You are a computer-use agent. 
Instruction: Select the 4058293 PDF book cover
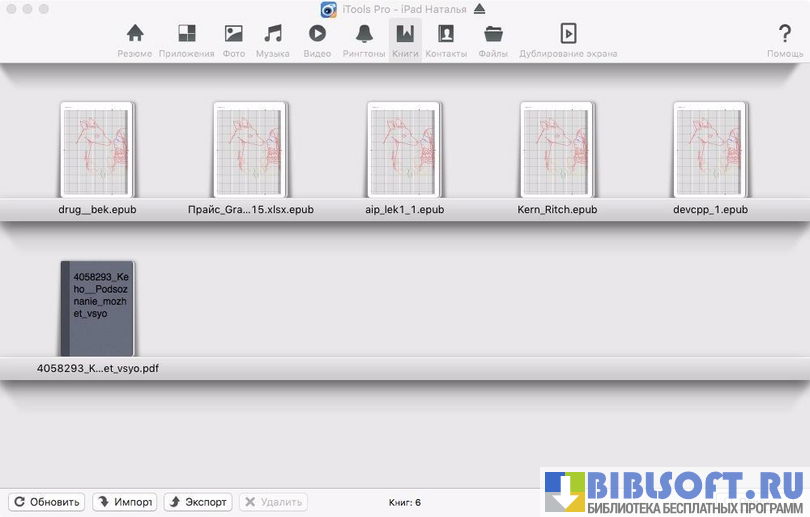point(97,307)
